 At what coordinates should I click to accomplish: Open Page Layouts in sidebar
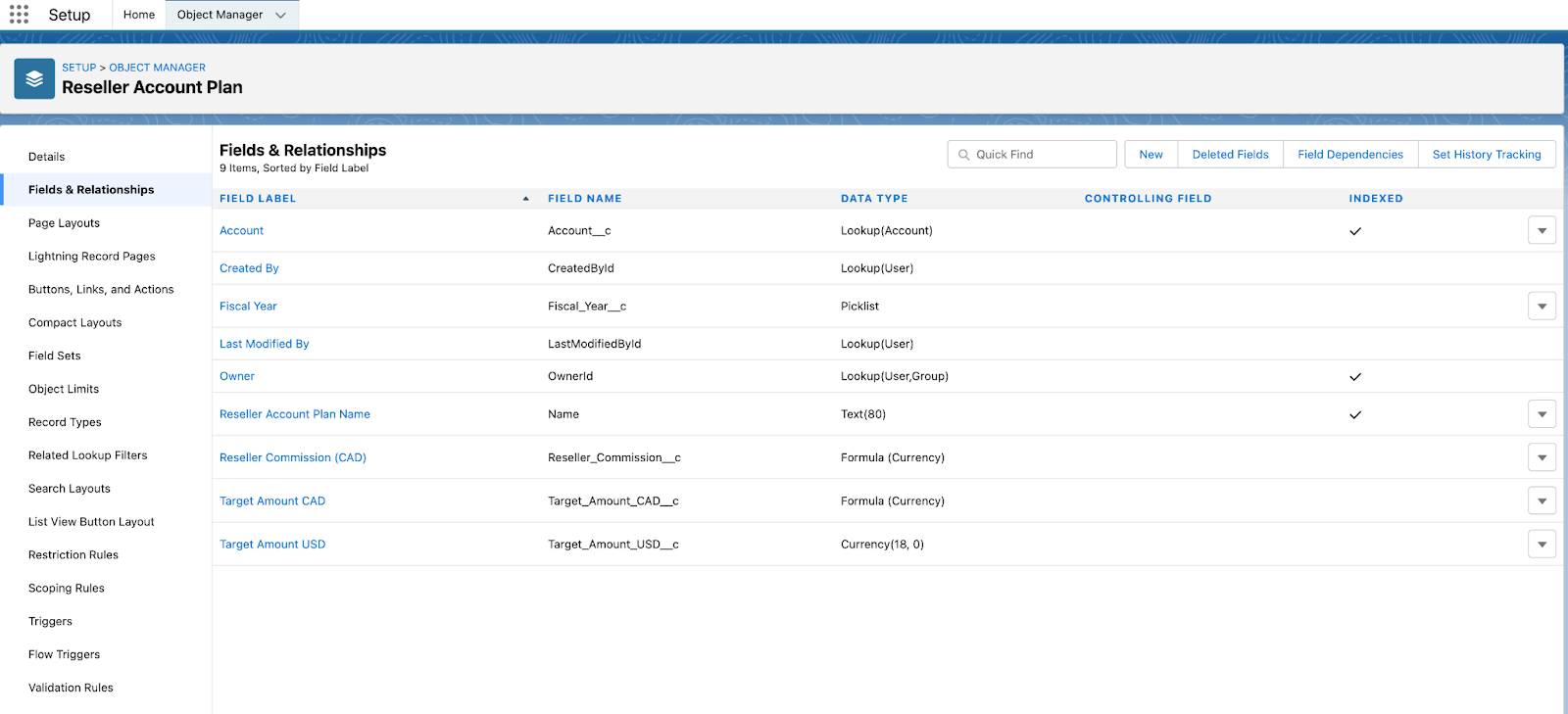pyautogui.click(x=64, y=223)
